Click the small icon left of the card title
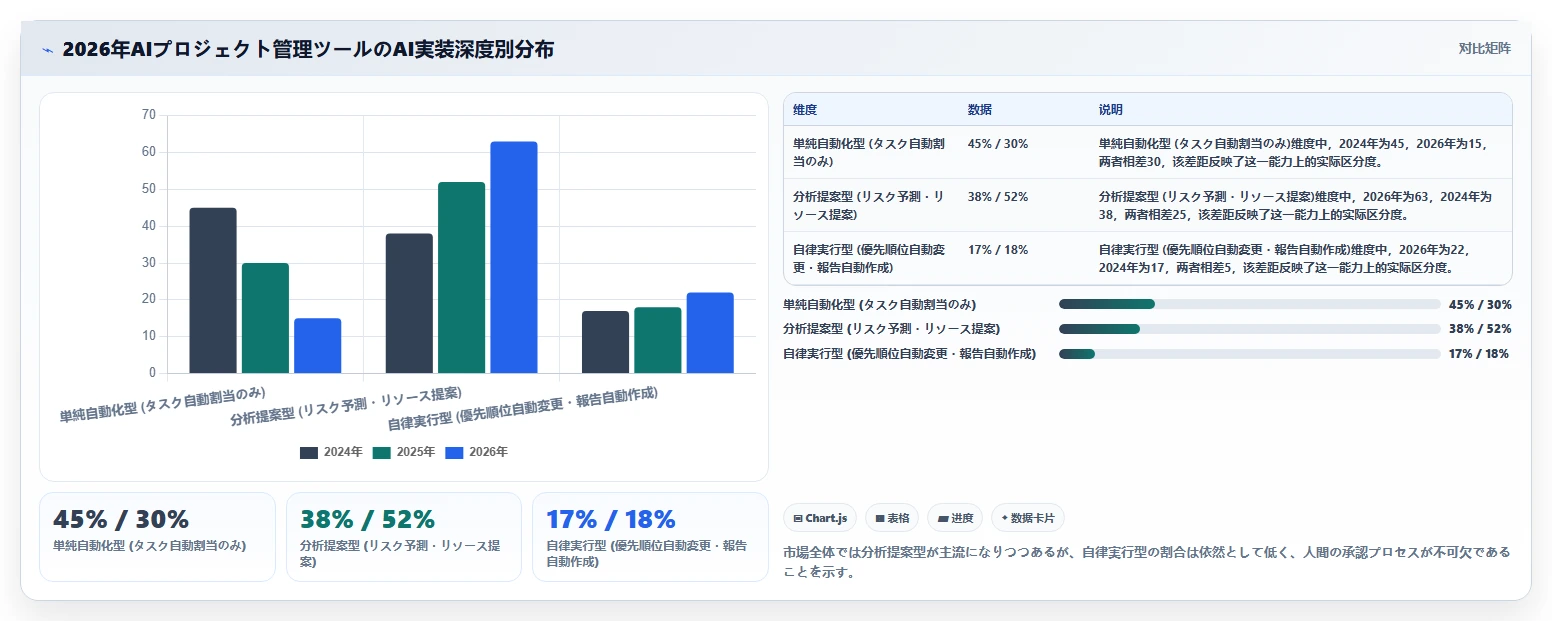This screenshot has height=621, width=1552. click(47, 50)
